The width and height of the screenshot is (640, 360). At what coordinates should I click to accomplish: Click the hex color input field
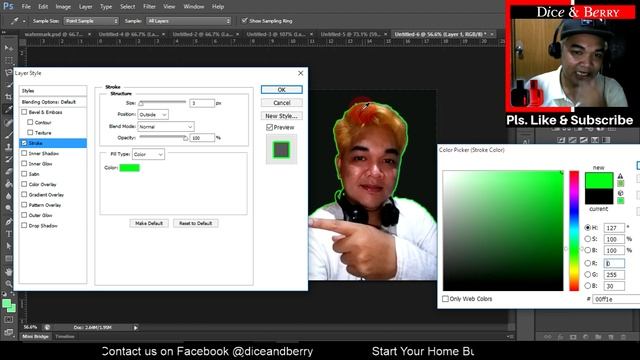[616, 299]
